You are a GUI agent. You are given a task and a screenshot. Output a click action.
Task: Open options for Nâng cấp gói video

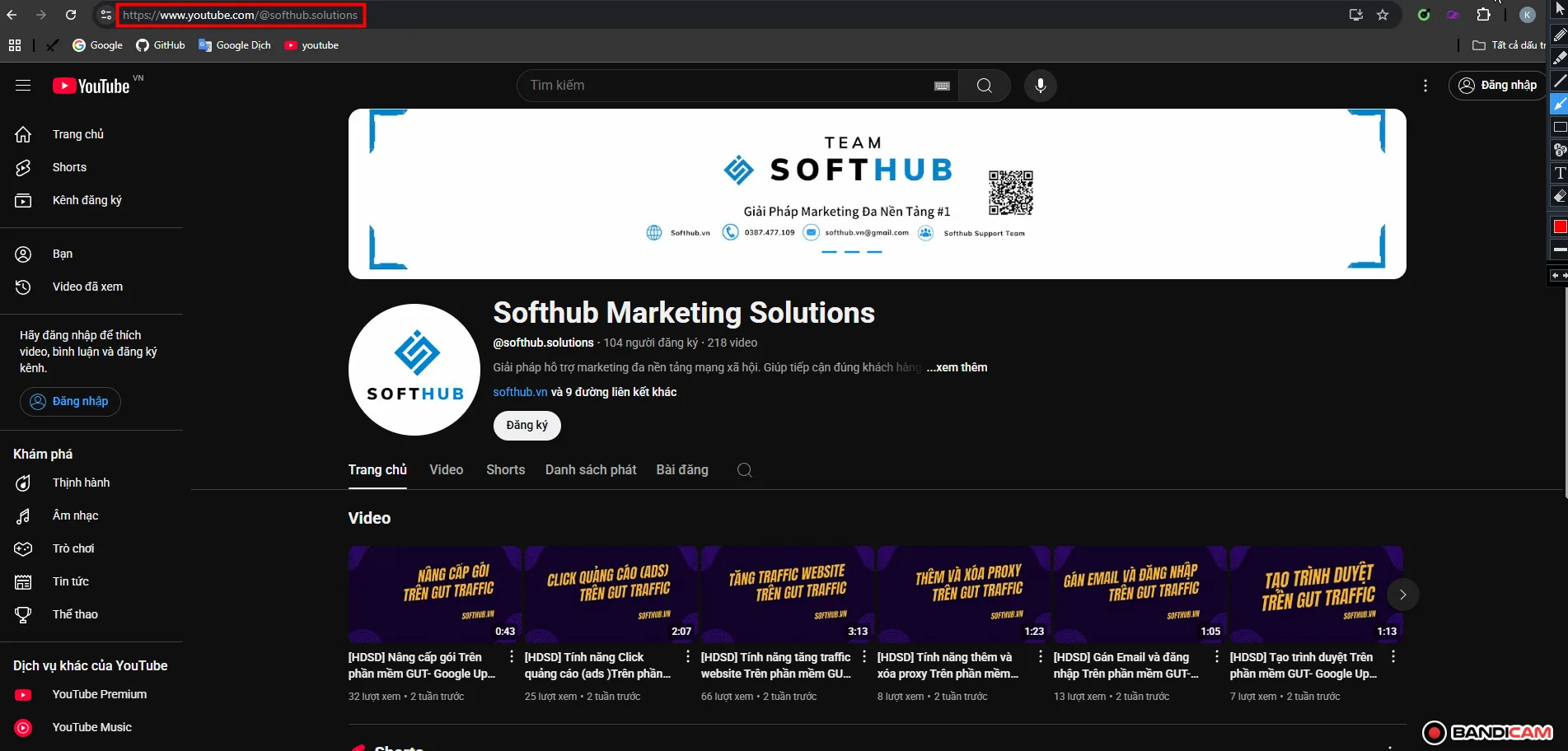pyautogui.click(x=512, y=657)
